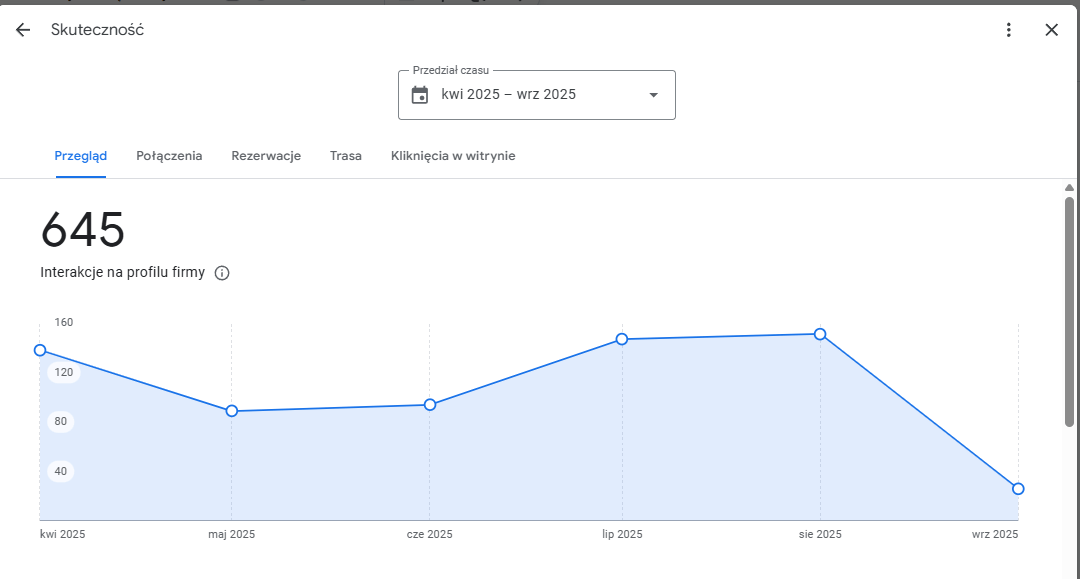The image size is (1080, 579).
Task: Select the cze 2025 chart data point
Action: pos(430,405)
